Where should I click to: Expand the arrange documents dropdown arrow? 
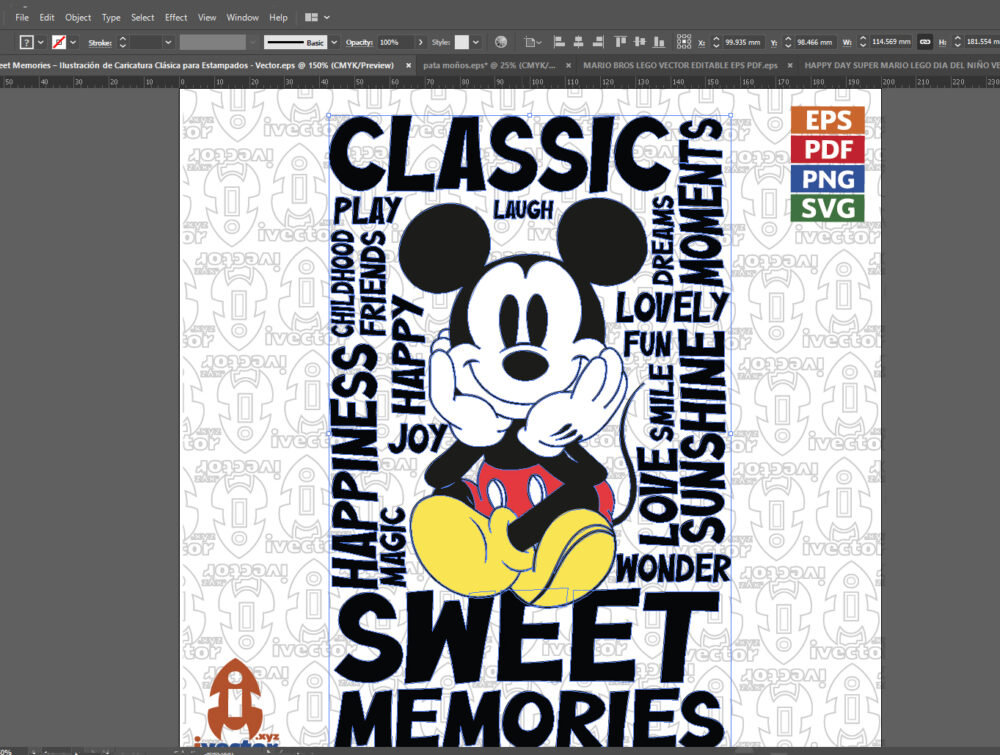(x=327, y=17)
